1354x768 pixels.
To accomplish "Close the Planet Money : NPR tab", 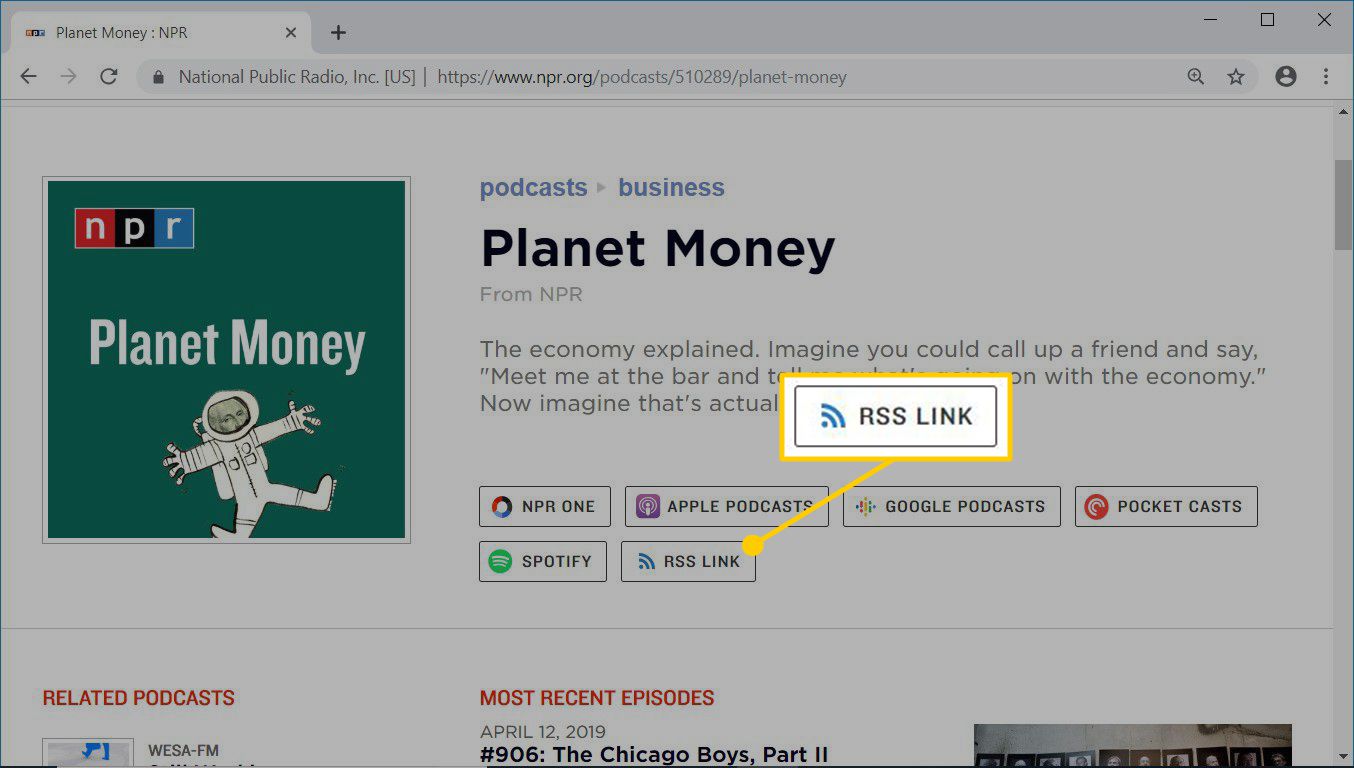I will pos(291,33).
